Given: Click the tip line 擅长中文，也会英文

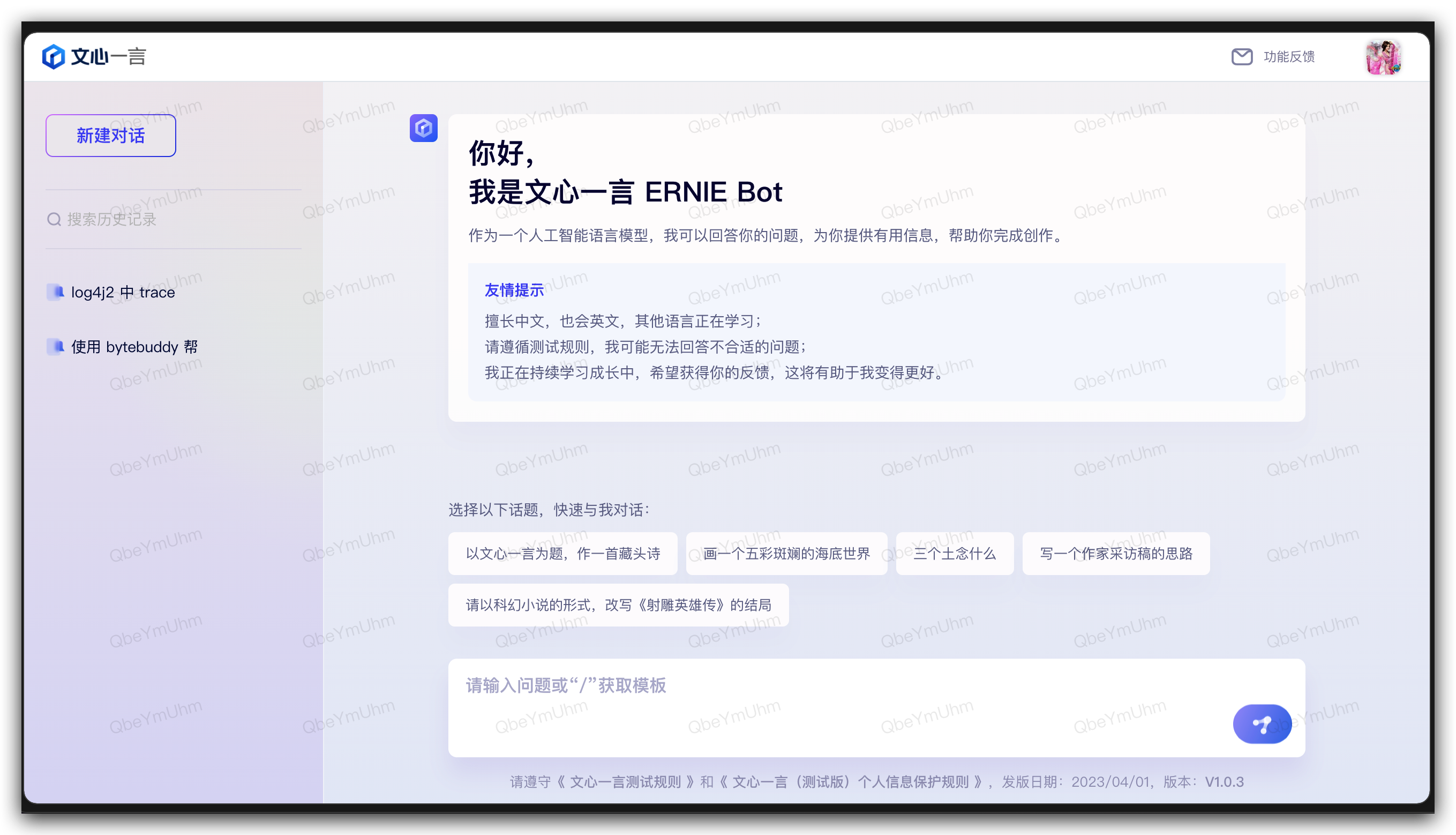Looking at the screenshot, I should pyautogui.click(x=622, y=321).
